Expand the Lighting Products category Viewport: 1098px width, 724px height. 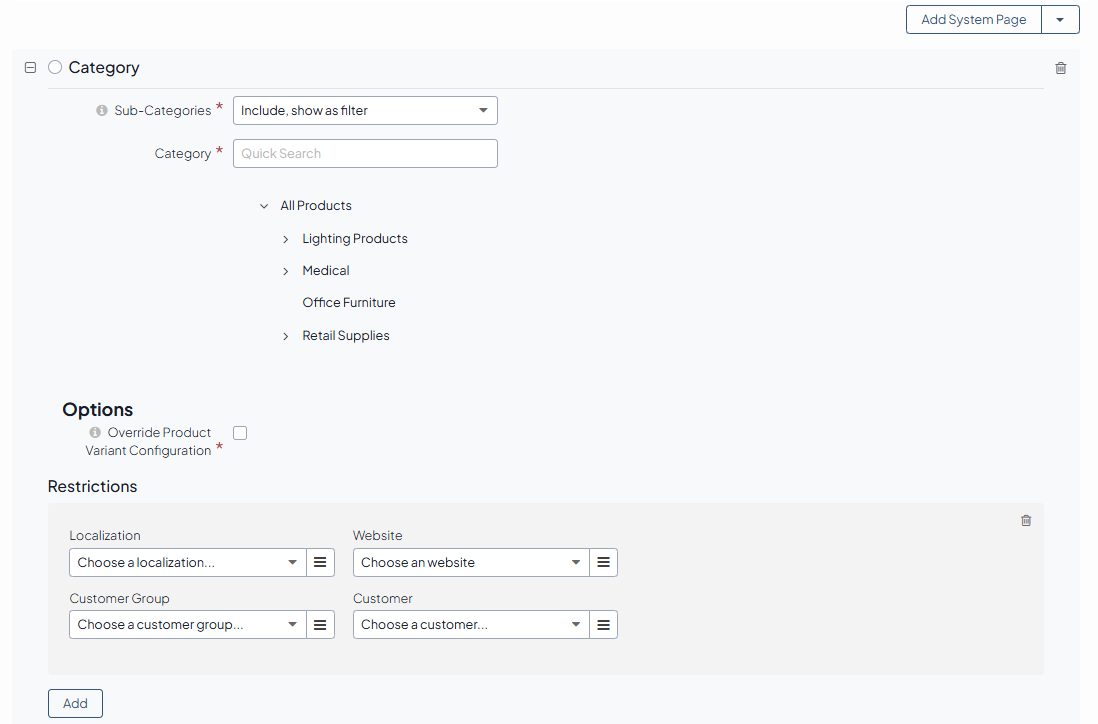[286, 239]
